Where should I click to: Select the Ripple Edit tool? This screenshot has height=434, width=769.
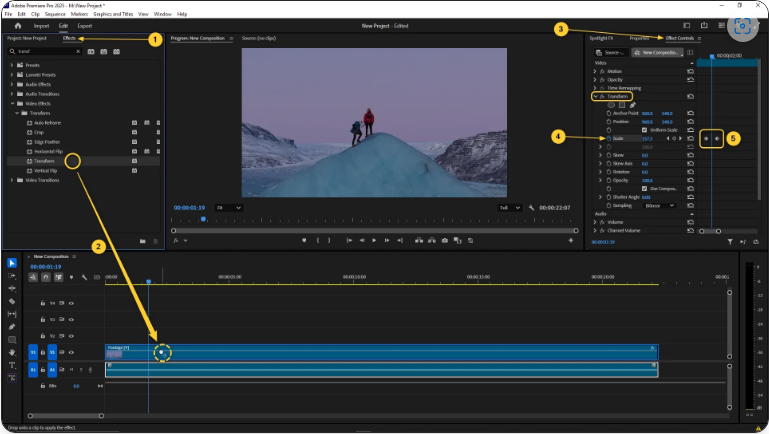(x=12, y=288)
